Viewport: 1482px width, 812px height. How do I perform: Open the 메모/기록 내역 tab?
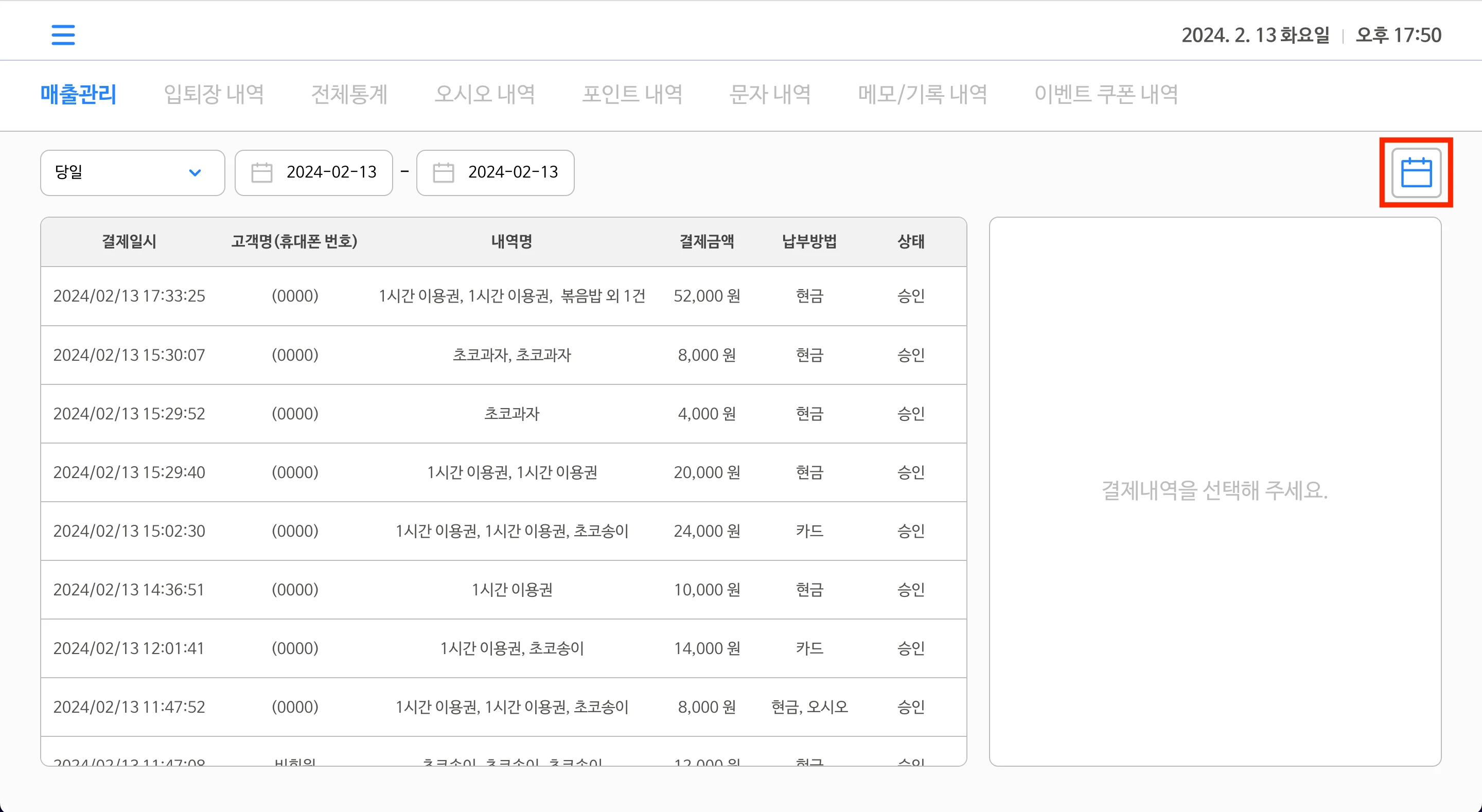coord(923,94)
